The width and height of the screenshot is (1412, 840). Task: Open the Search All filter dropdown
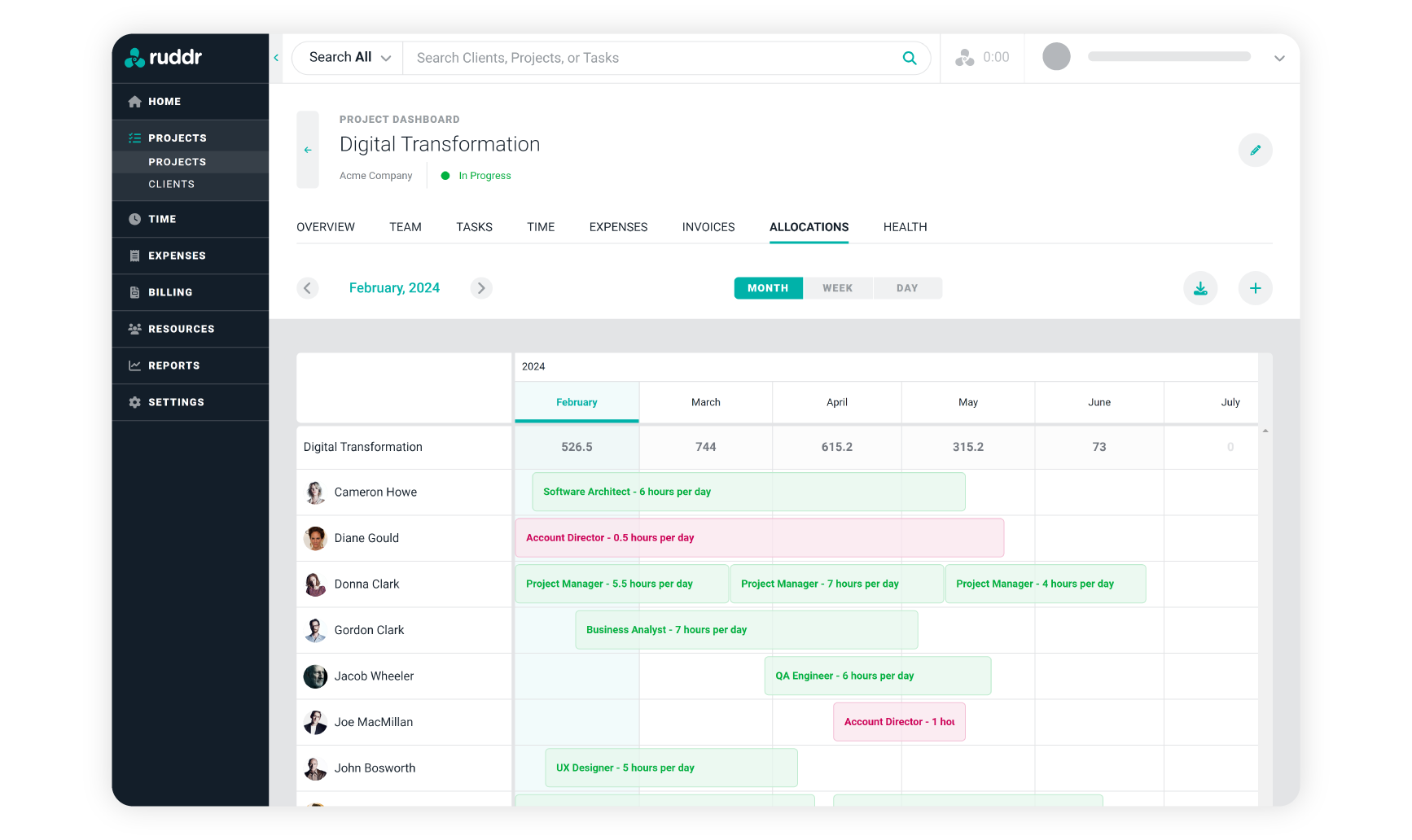point(347,57)
